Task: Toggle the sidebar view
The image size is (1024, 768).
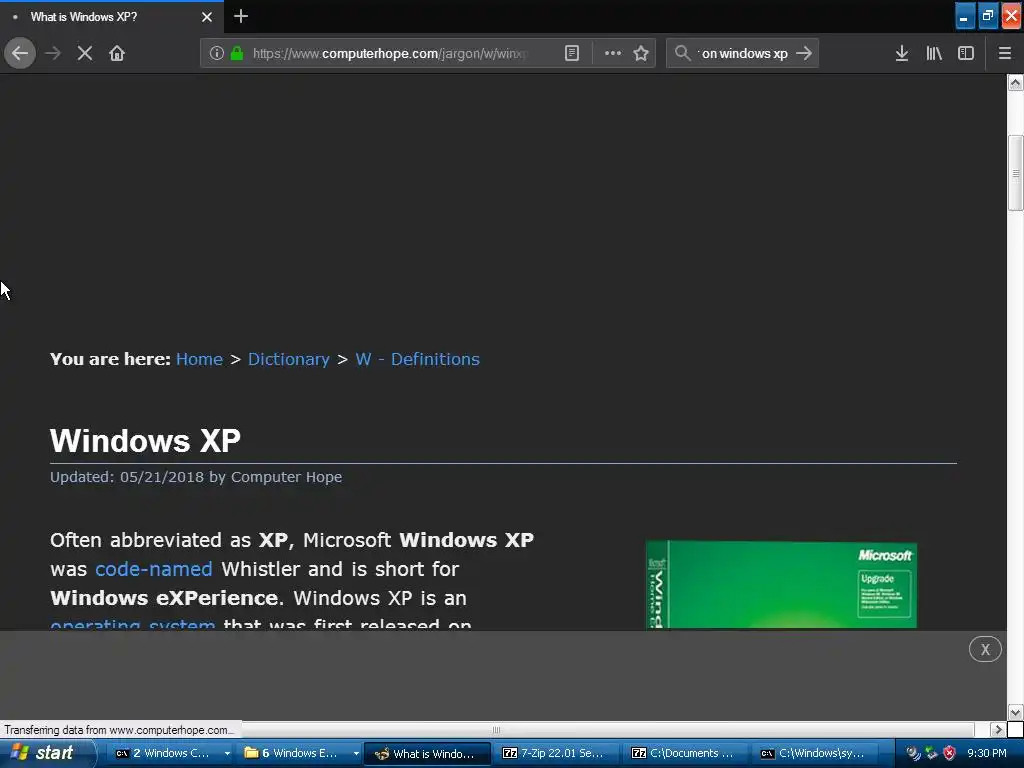Action: [966, 53]
